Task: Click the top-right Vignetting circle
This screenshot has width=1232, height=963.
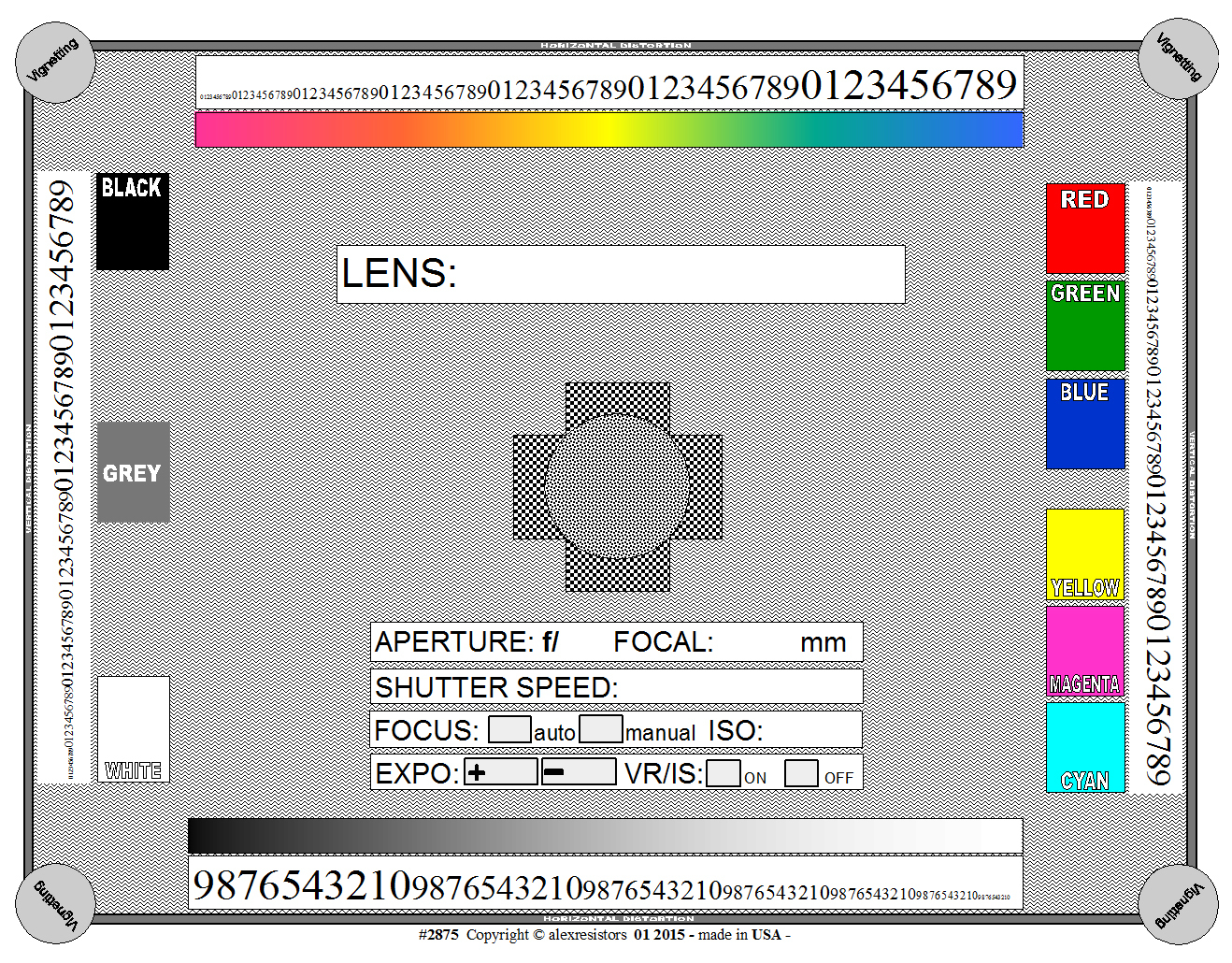Action: (x=1178, y=58)
